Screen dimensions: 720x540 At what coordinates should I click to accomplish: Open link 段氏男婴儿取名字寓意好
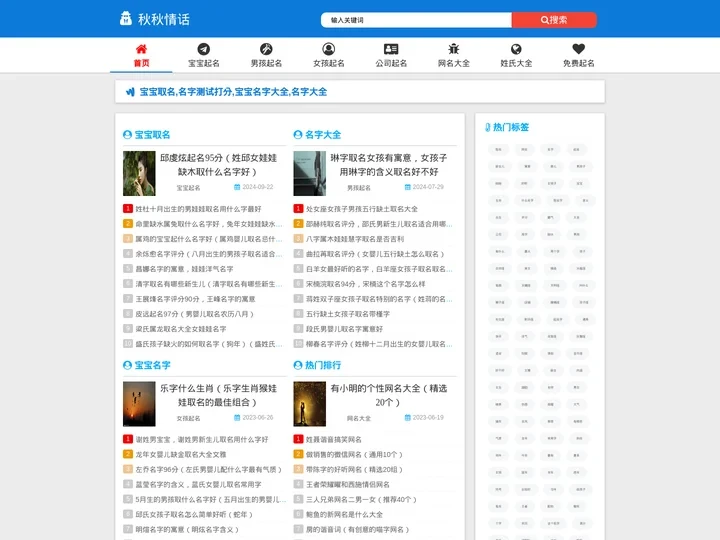point(344,329)
